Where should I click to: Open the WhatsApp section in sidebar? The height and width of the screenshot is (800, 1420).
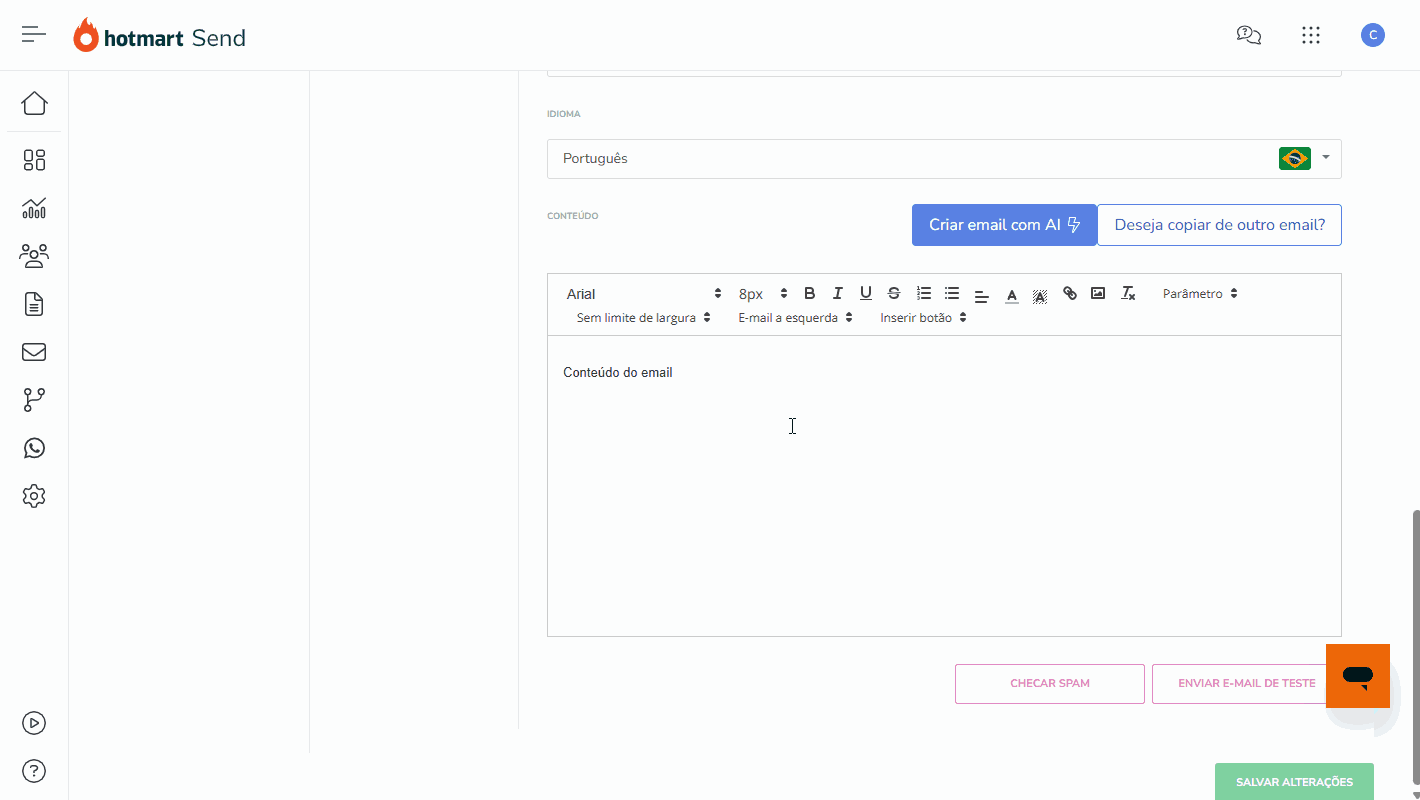click(x=34, y=448)
